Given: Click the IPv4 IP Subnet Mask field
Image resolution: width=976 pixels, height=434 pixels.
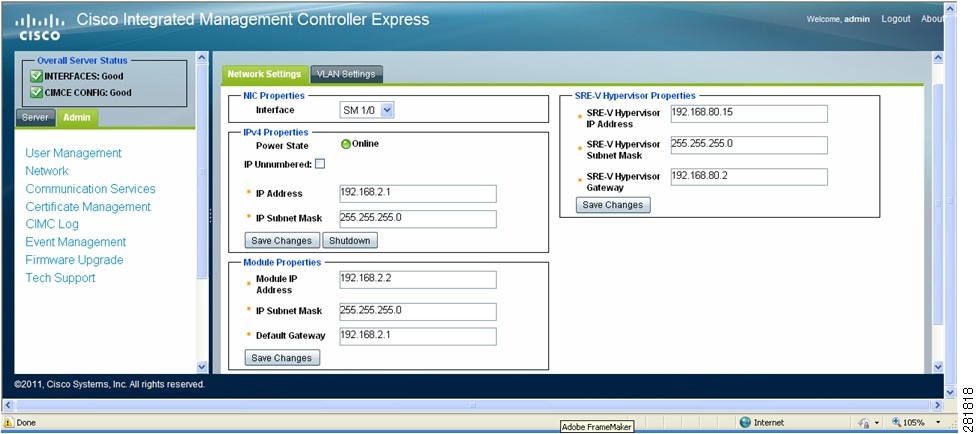Looking at the screenshot, I should (x=418, y=219).
